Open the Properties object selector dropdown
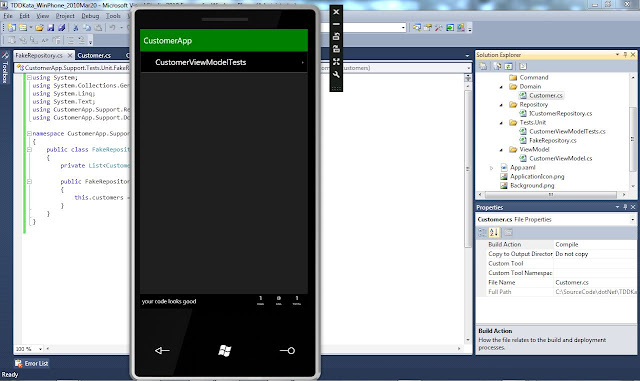Viewport: 640px width, 381px height. (633, 219)
